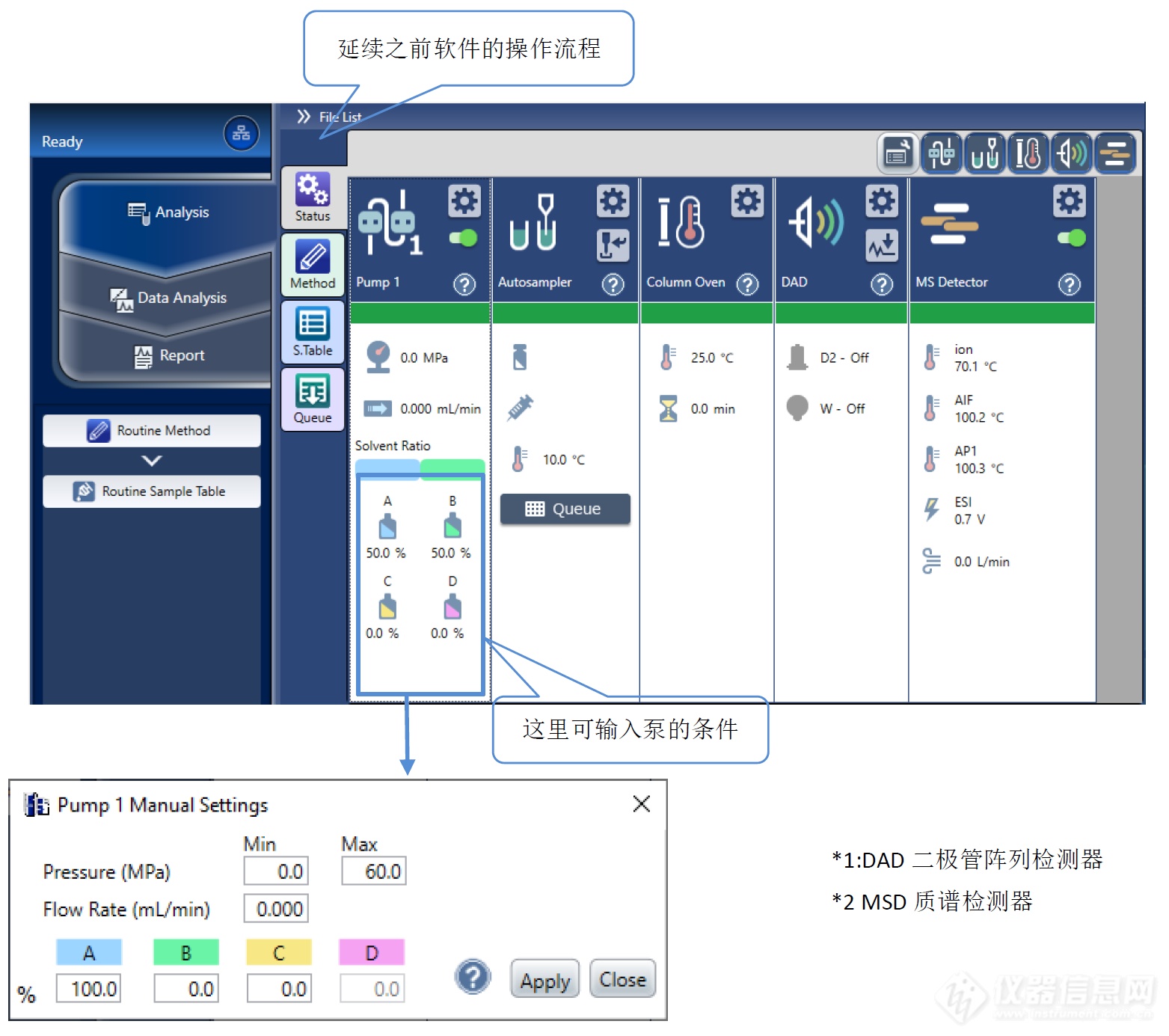Click the column oven icon in top toolbar

click(1028, 153)
